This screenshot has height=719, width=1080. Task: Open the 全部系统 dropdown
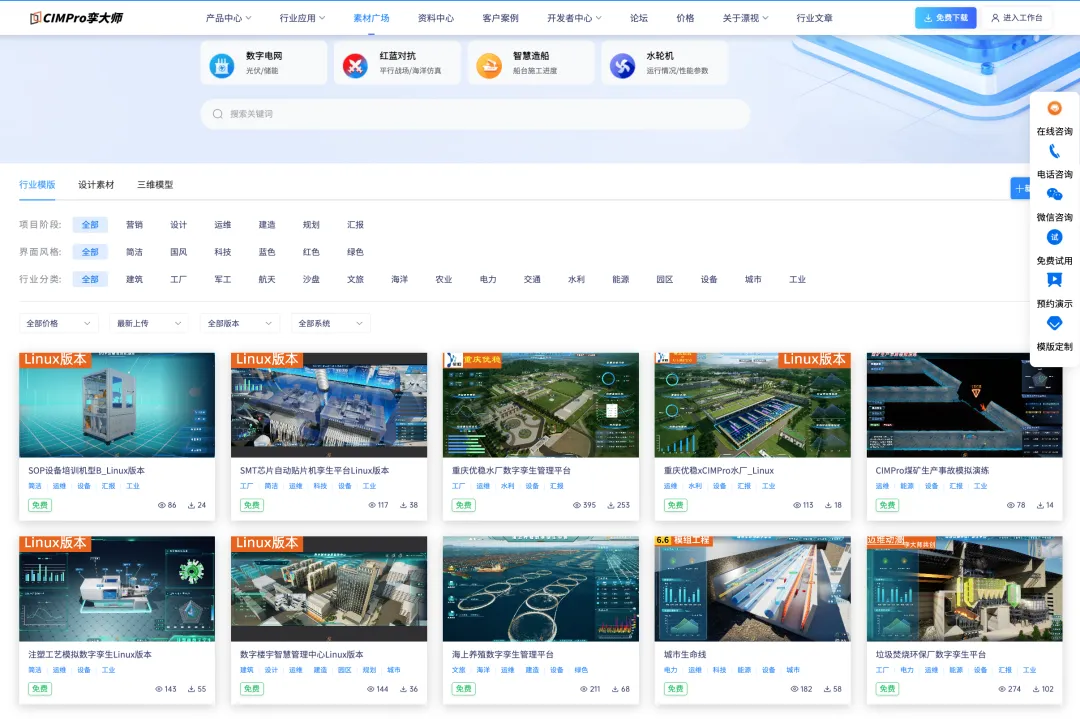331,323
